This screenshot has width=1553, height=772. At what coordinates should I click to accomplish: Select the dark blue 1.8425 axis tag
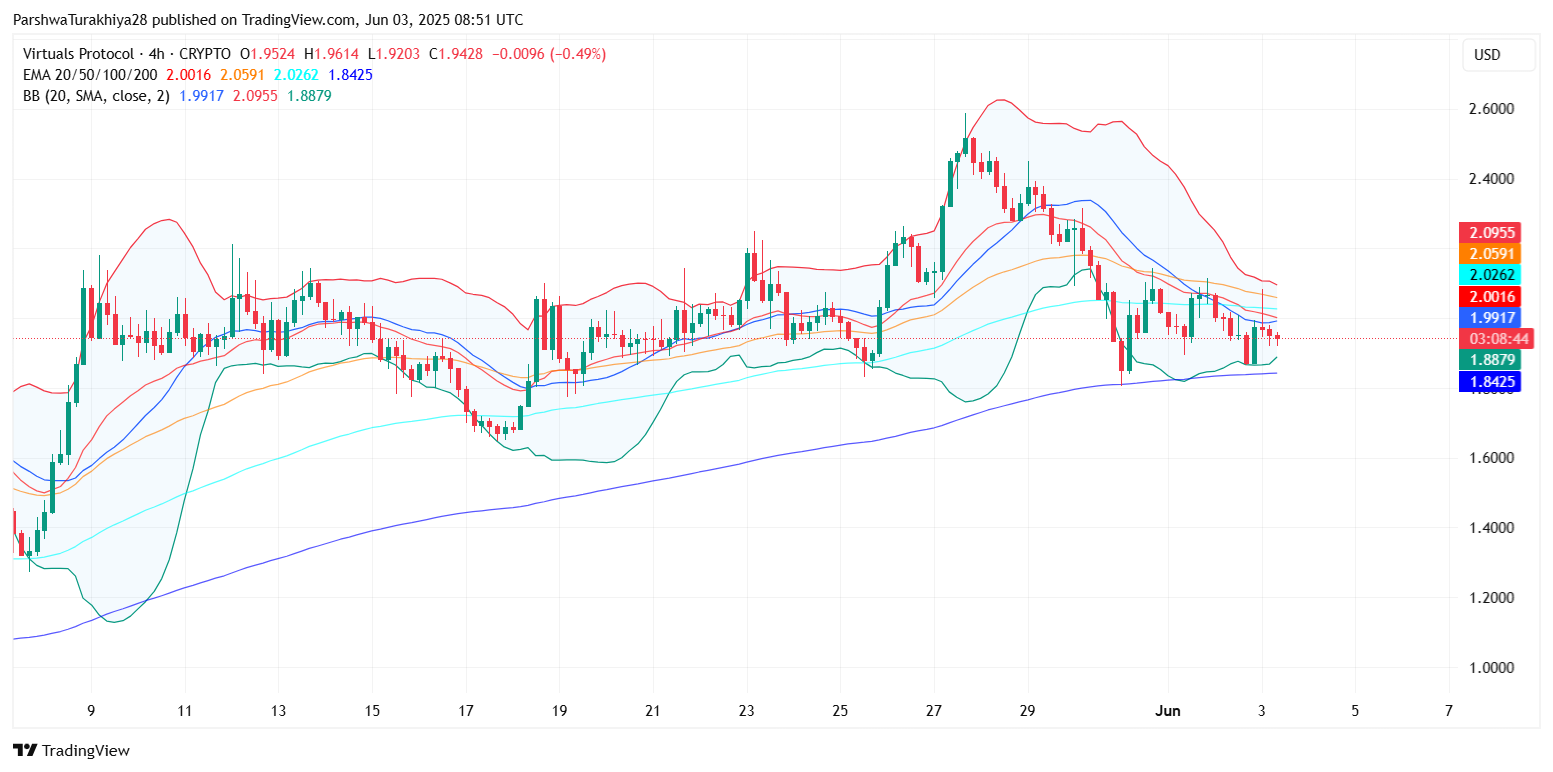tap(1490, 381)
